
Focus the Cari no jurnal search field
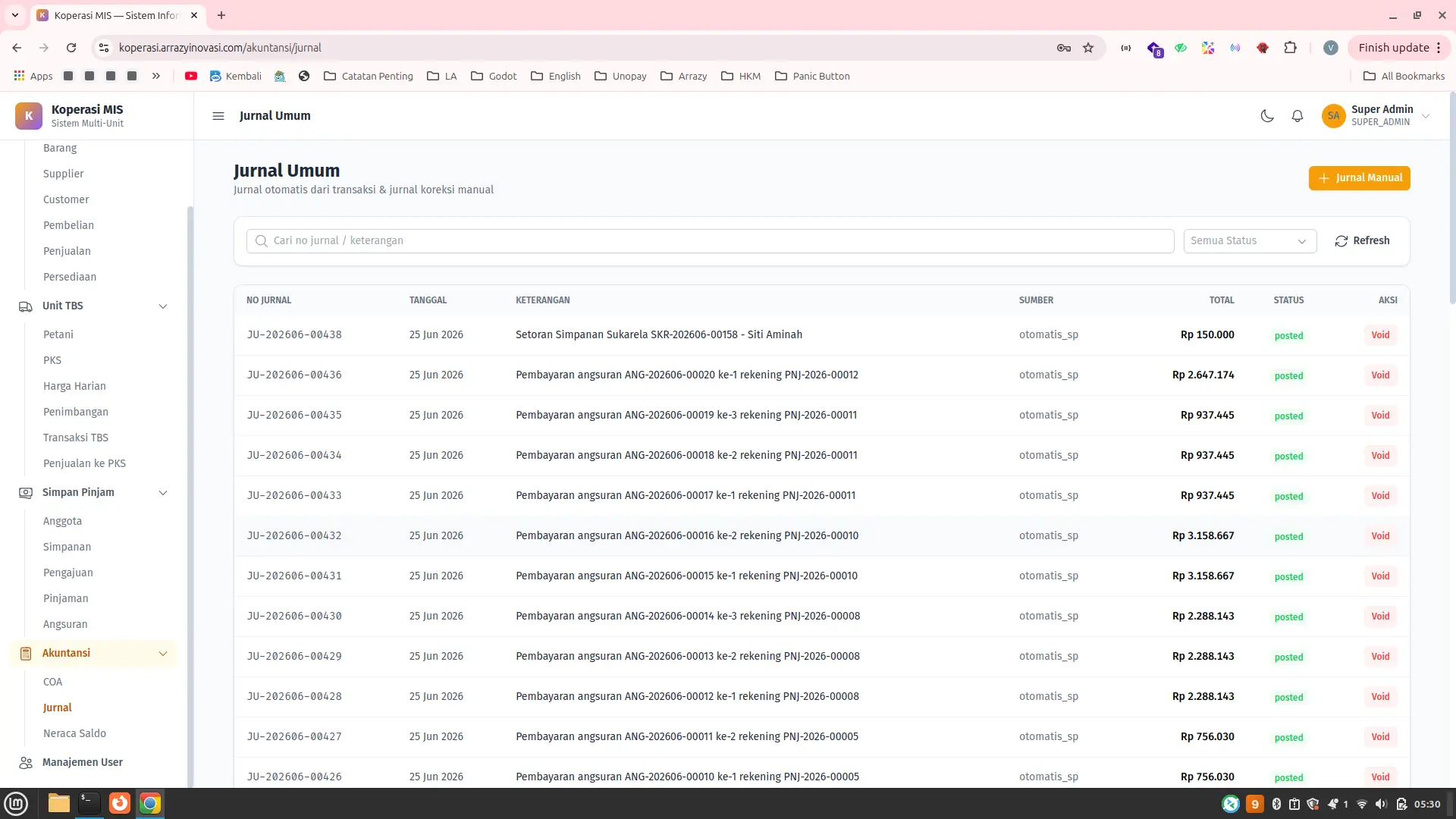(x=710, y=241)
